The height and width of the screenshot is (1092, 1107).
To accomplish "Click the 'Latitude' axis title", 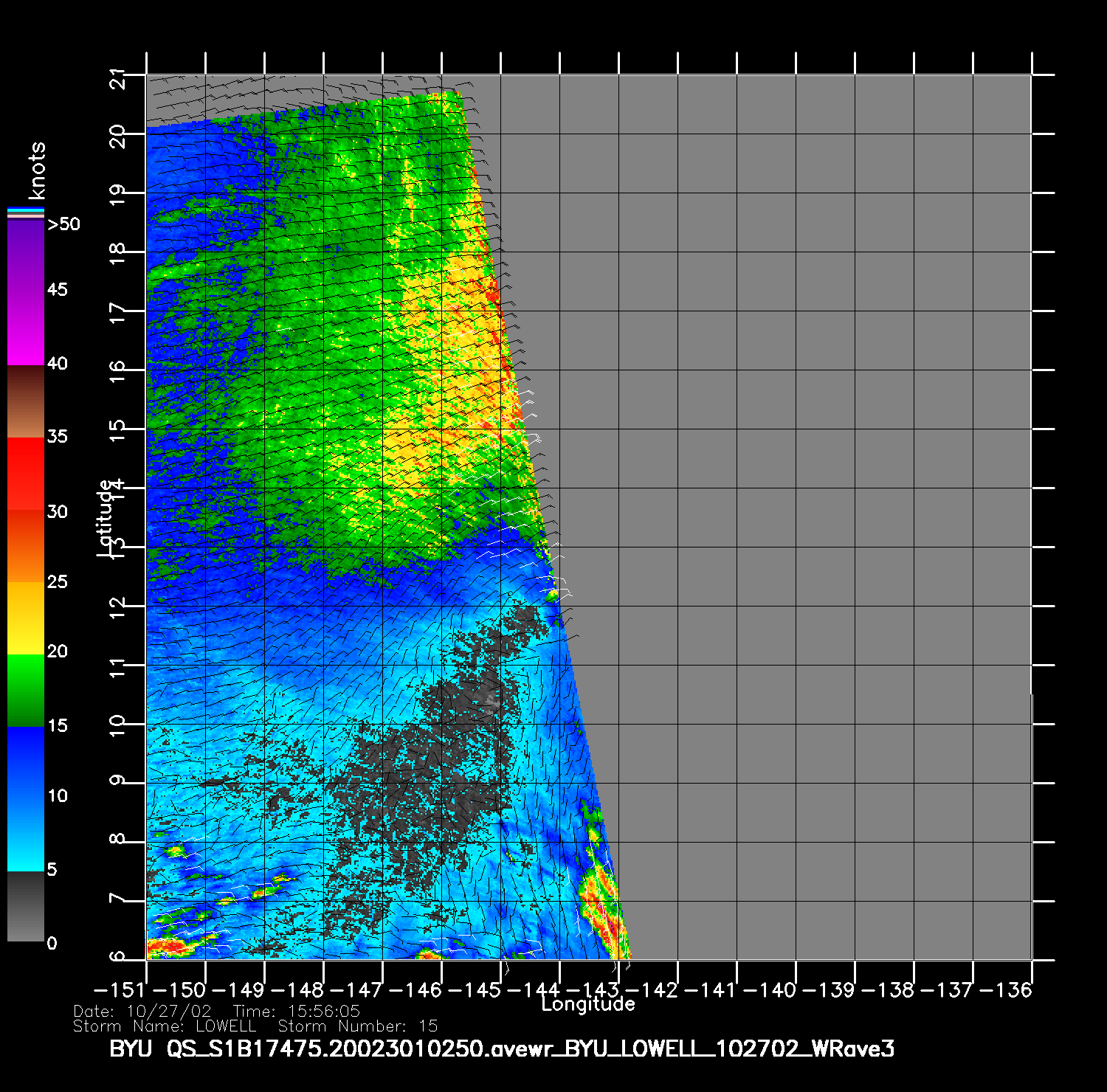I will 106,517.
